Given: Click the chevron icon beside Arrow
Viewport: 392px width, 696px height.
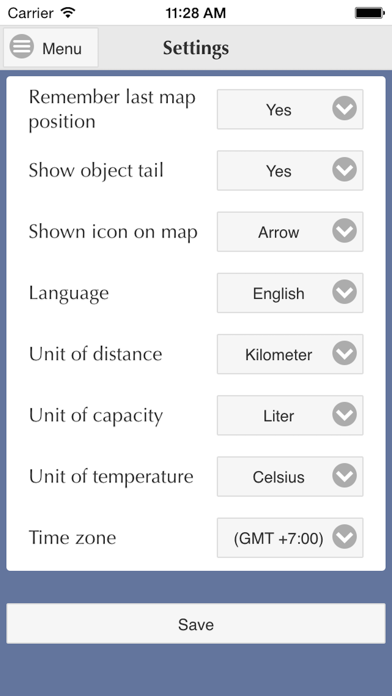Looking at the screenshot, I should coord(344,231).
